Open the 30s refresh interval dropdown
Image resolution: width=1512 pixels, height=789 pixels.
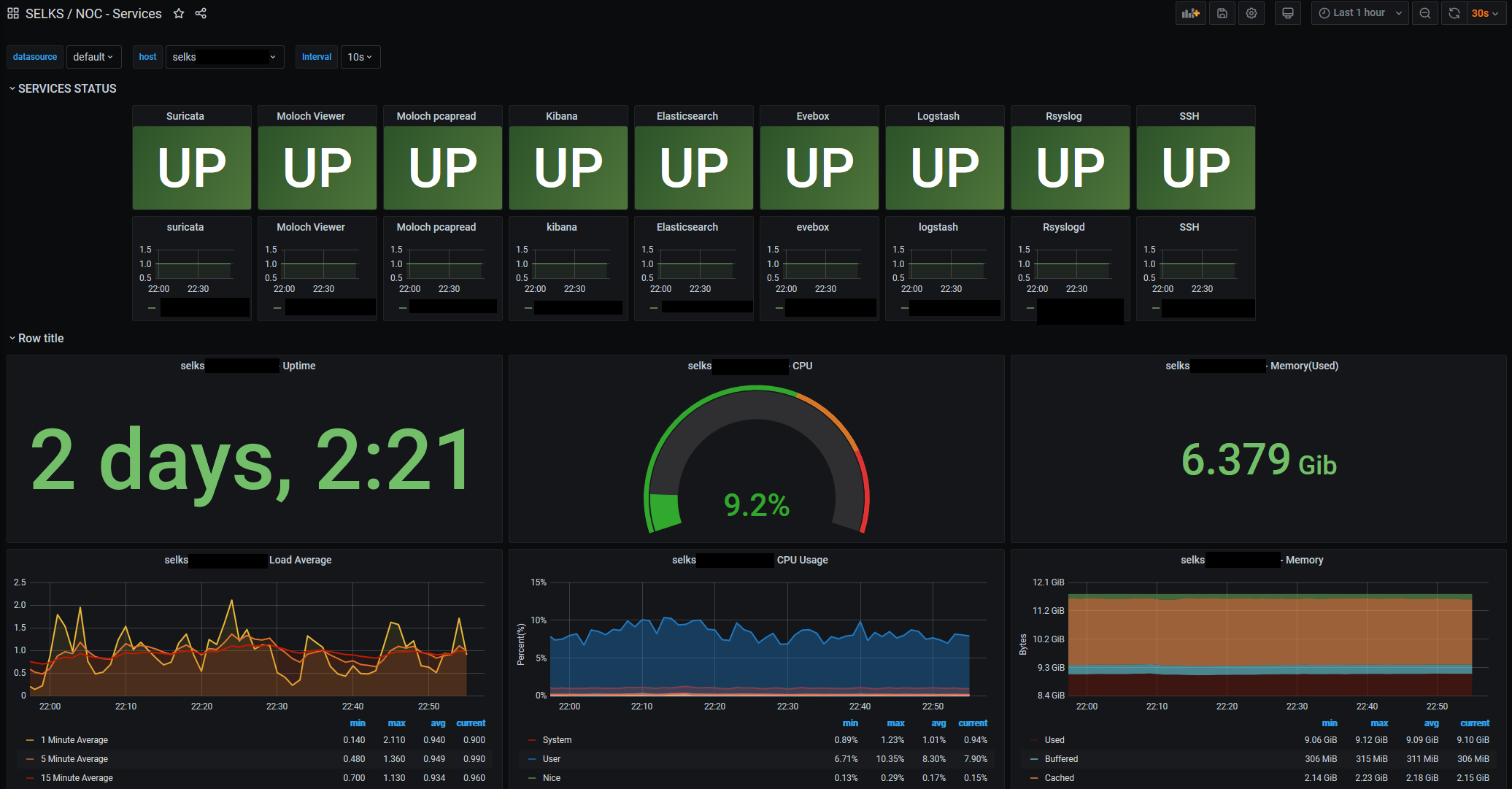point(1485,13)
